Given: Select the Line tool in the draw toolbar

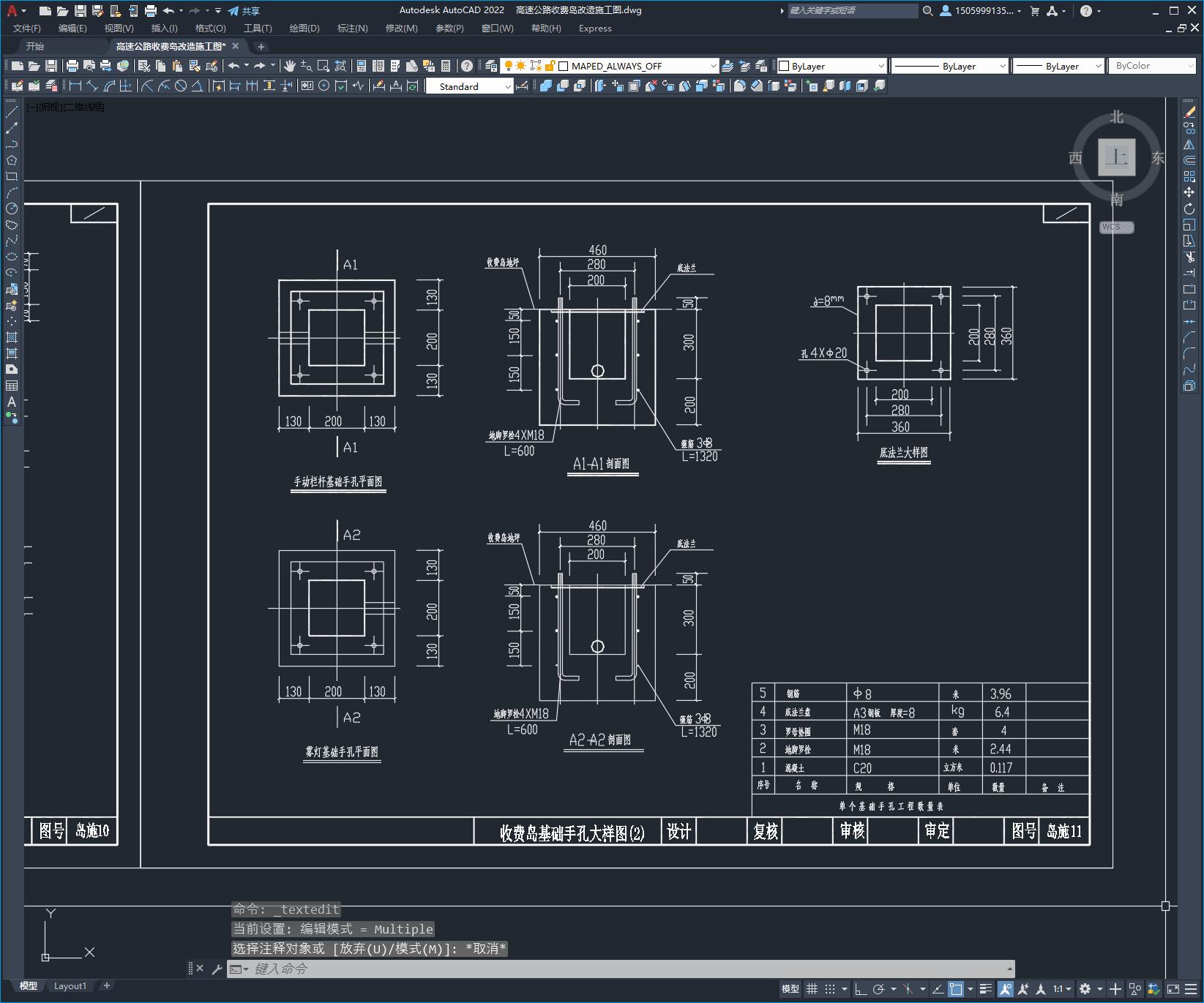Looking at the screenshot, I should click(12, 112).
